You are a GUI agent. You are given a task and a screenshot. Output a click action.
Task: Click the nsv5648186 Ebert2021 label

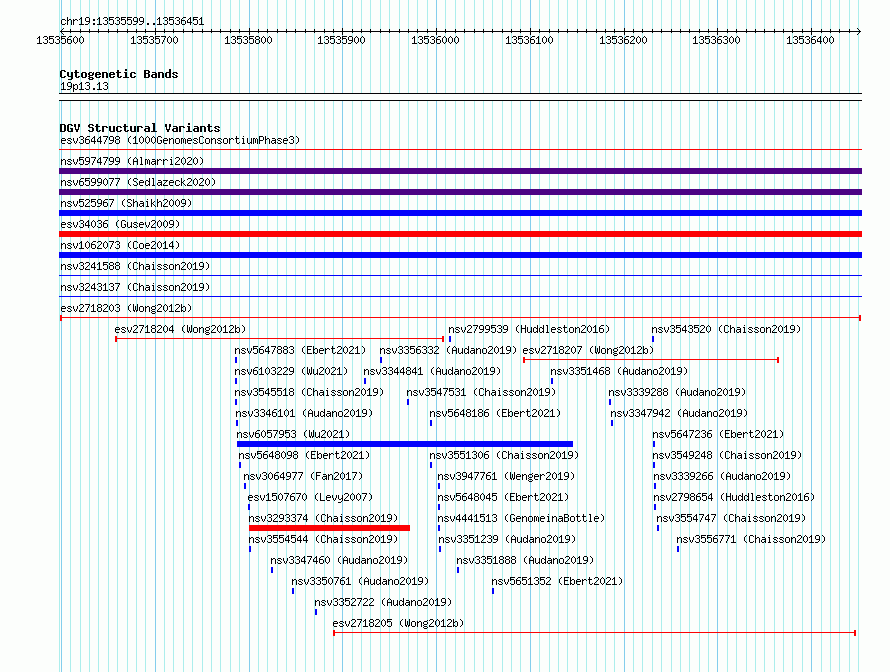coord(495,413)
